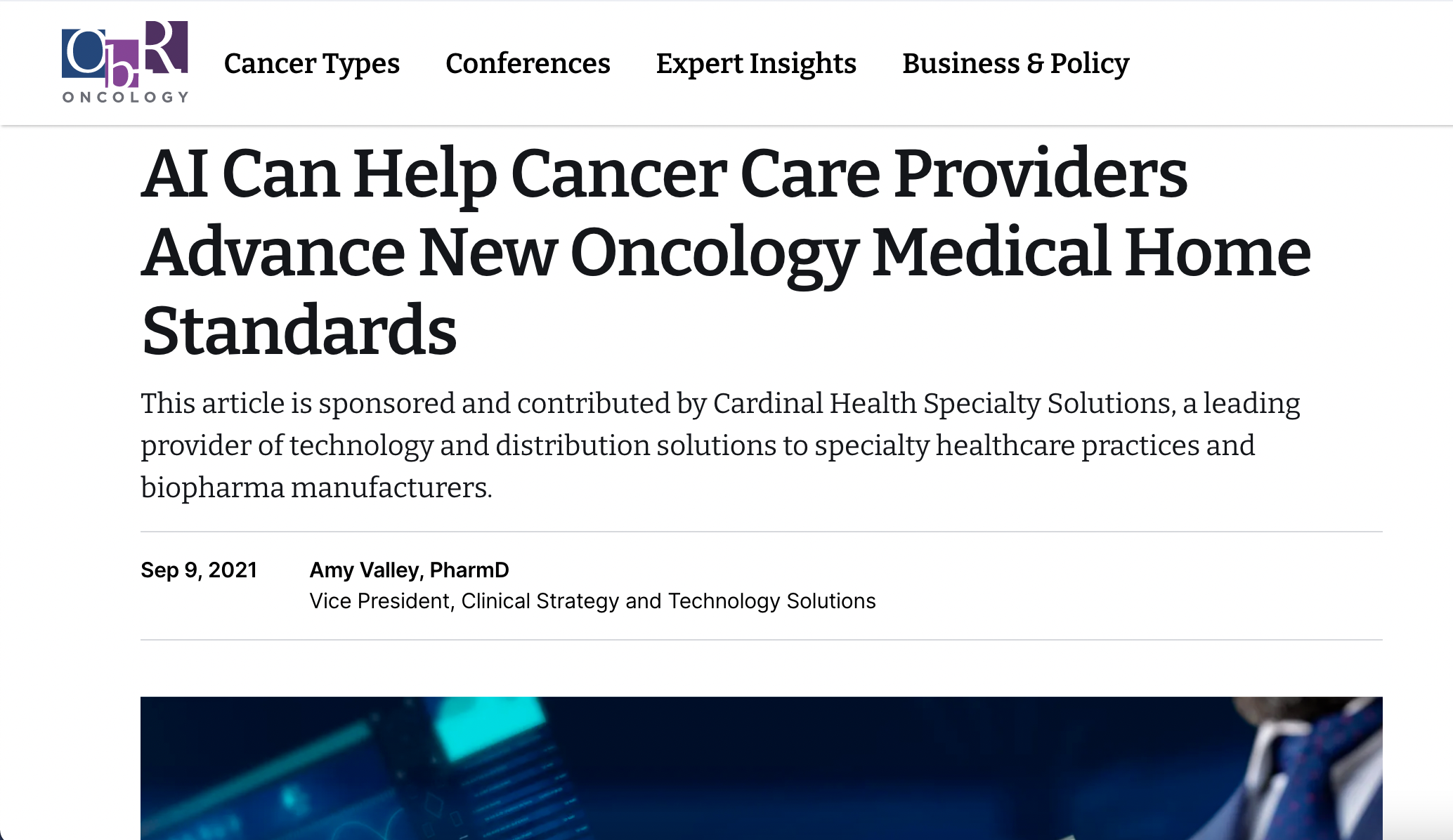Expand the Conferences dropdown
The width and height of the screenshot is (1453, 840).
527,64
